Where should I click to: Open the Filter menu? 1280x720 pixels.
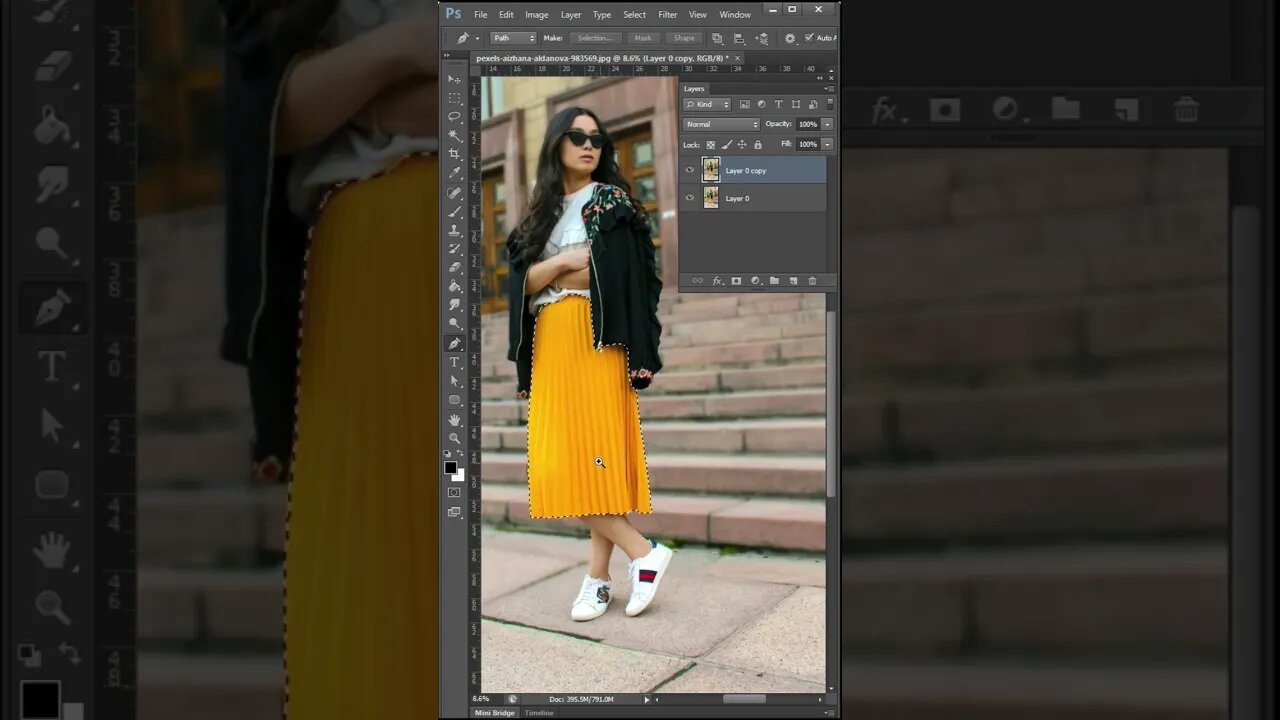click(x=668, y=14)
